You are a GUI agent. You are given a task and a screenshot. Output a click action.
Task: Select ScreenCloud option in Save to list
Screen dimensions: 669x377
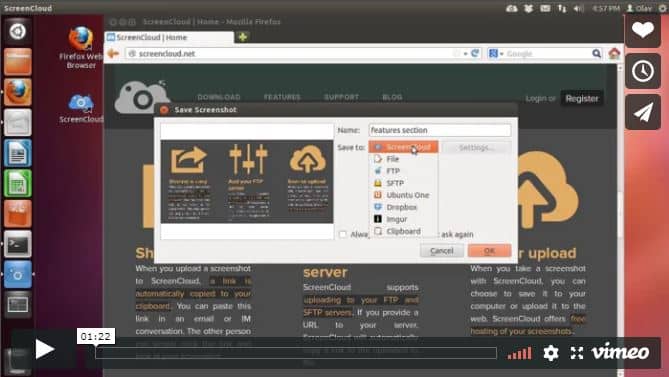tap(404, 147)
